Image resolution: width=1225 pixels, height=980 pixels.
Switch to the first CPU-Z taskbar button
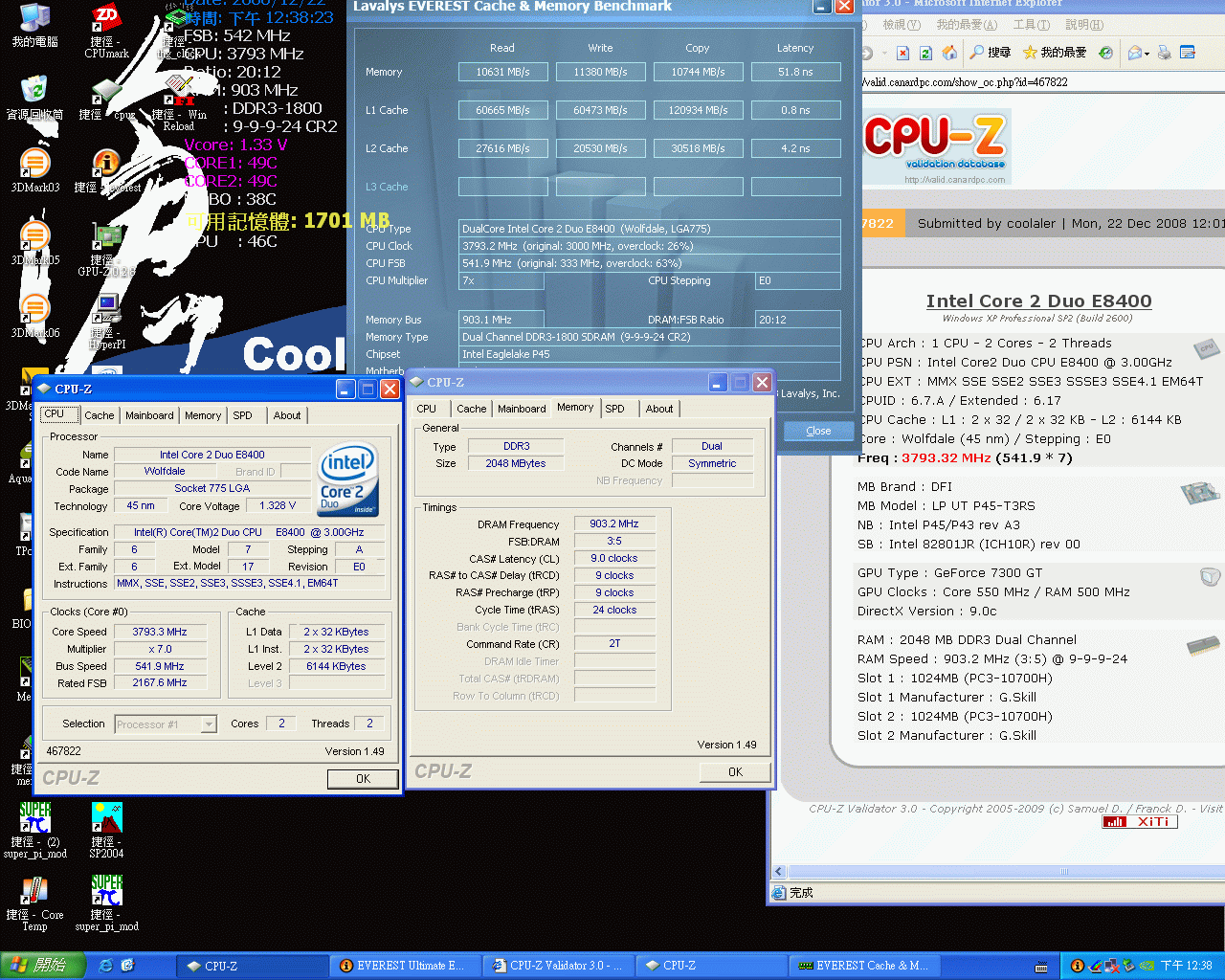click(x=251, y=966)
